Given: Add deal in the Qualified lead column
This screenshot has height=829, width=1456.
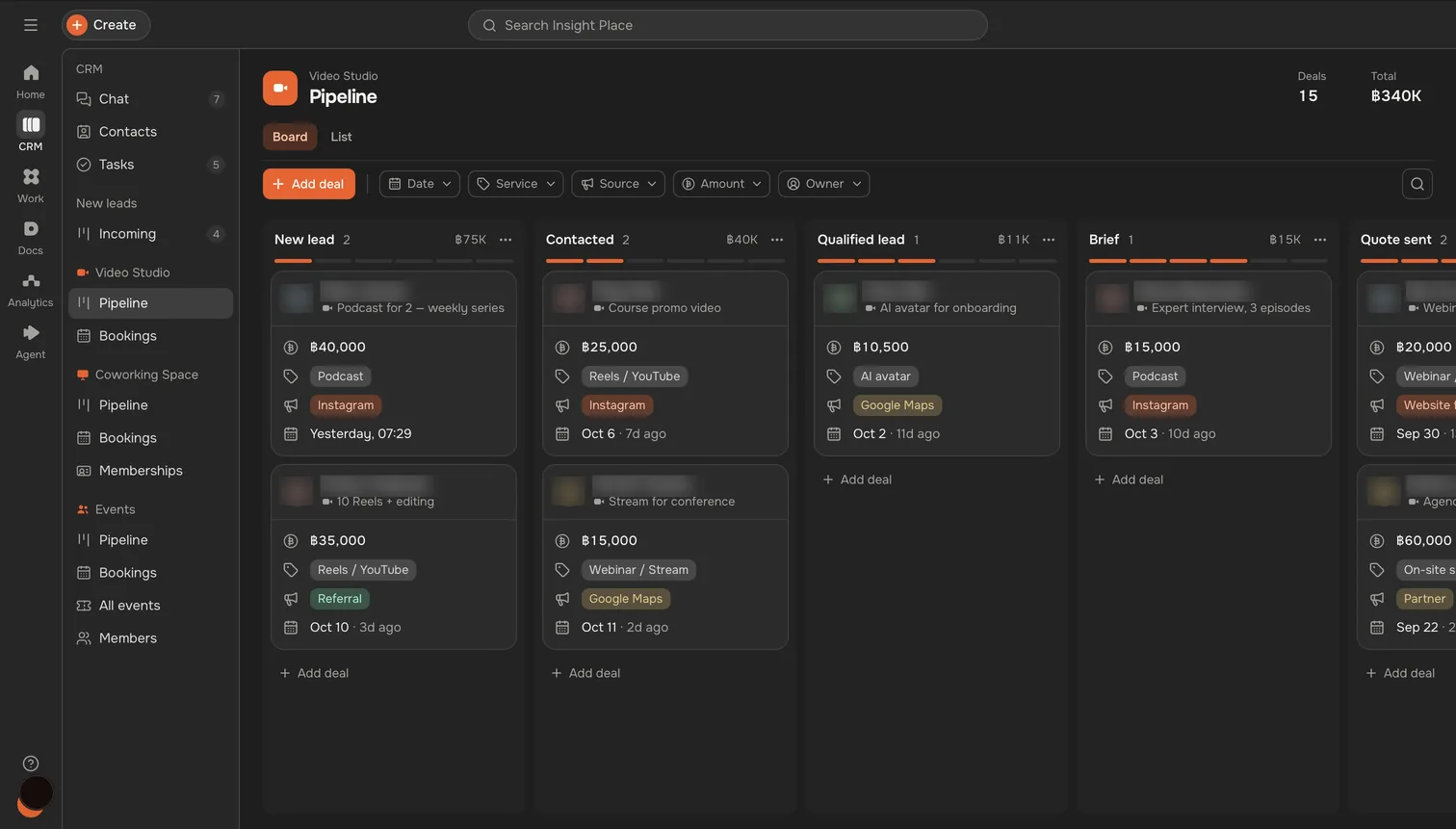Looking at the screenshot, I should click(x=857, y=479).
